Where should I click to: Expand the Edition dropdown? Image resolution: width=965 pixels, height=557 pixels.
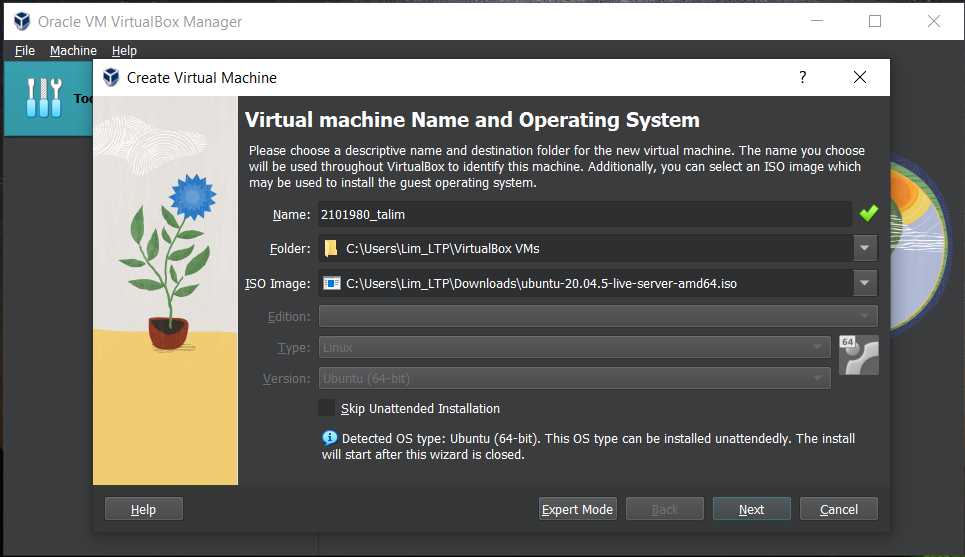tap(865, 317)
